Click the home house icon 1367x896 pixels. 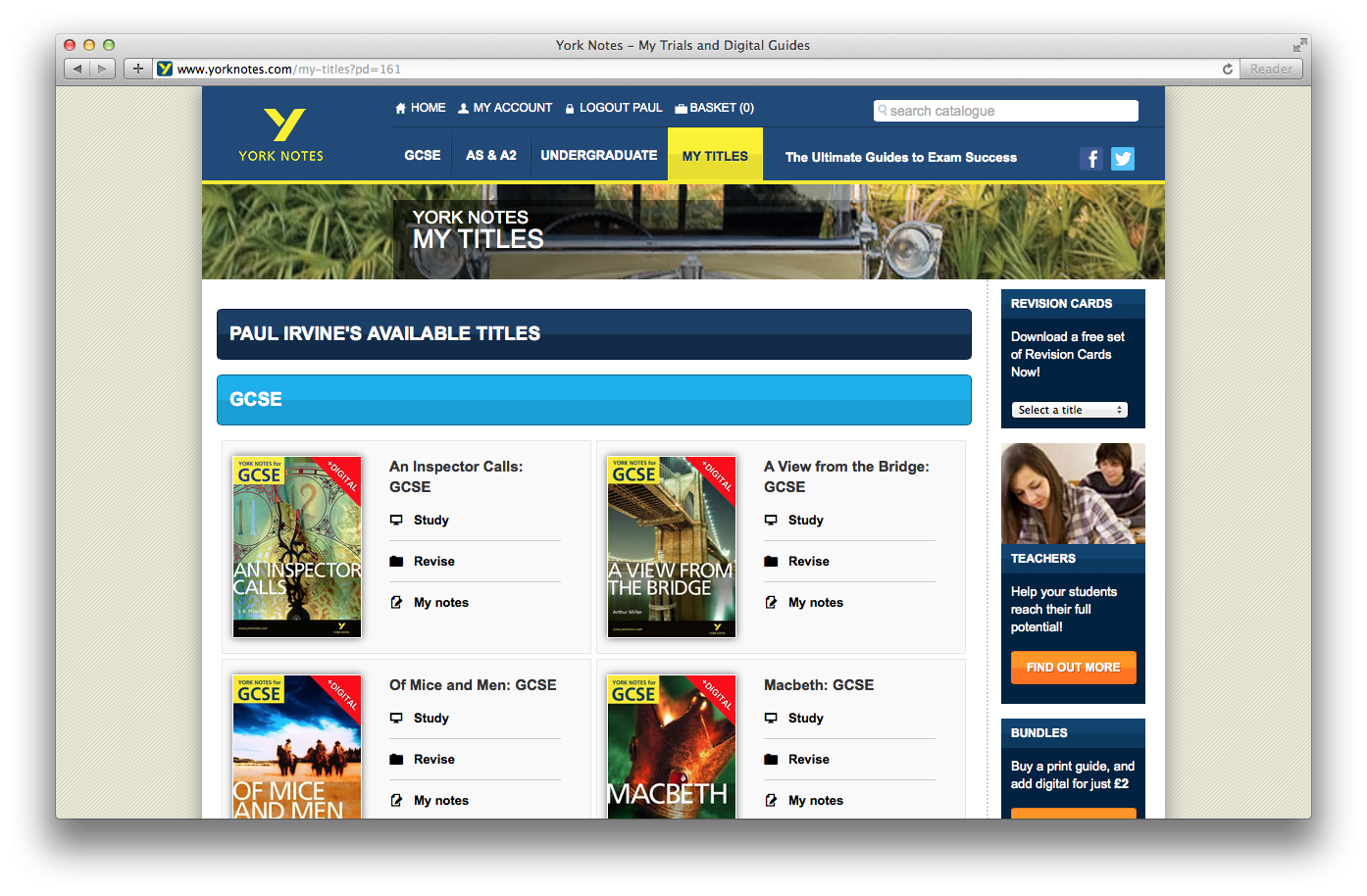pos(400,109)
